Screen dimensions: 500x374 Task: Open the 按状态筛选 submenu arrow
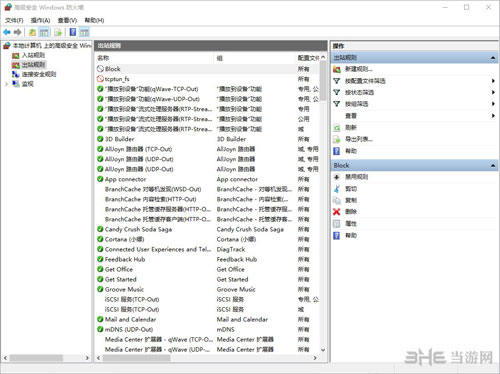pyautogui.click(x=493, y=92)
